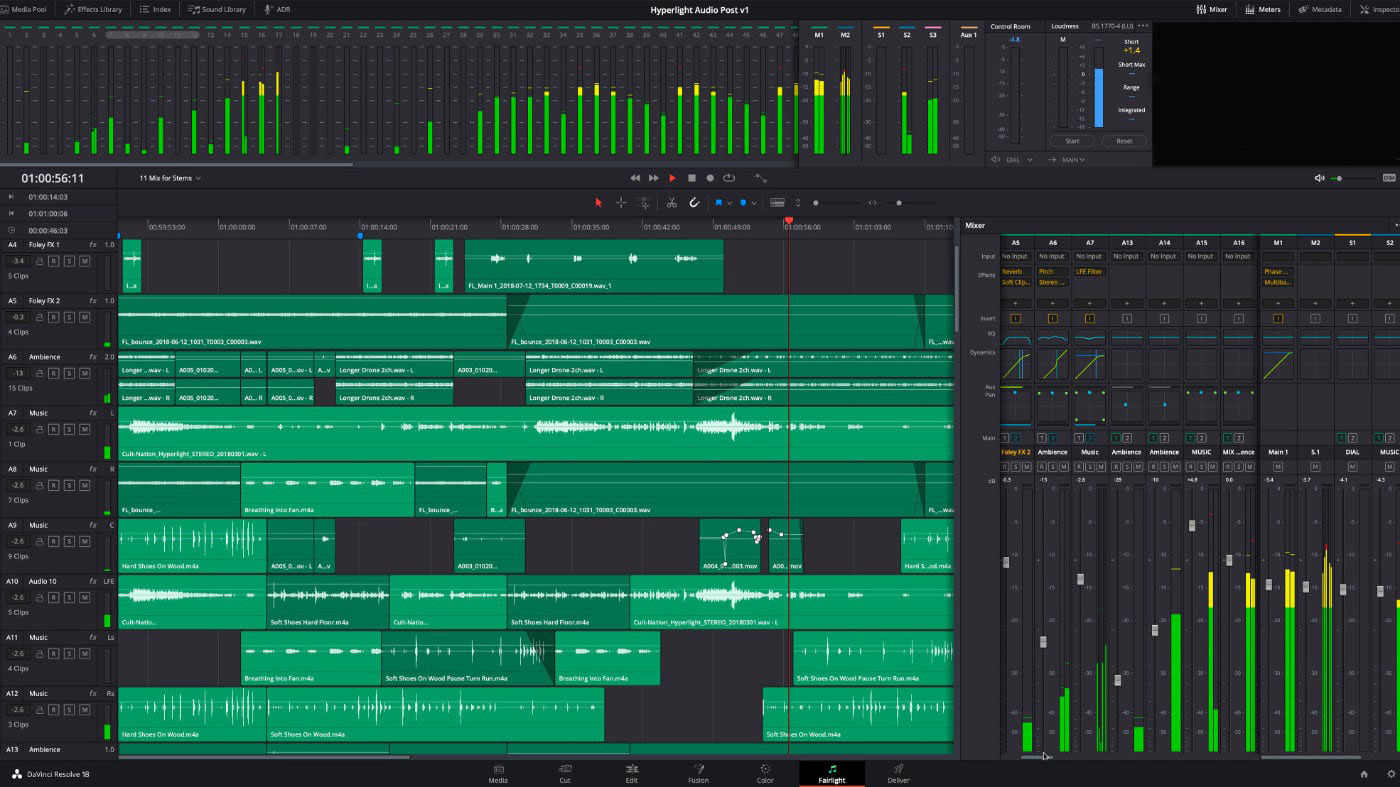Click the blue marker icon
This screenshot has width=1400, height=787.
tap(743, 203)
